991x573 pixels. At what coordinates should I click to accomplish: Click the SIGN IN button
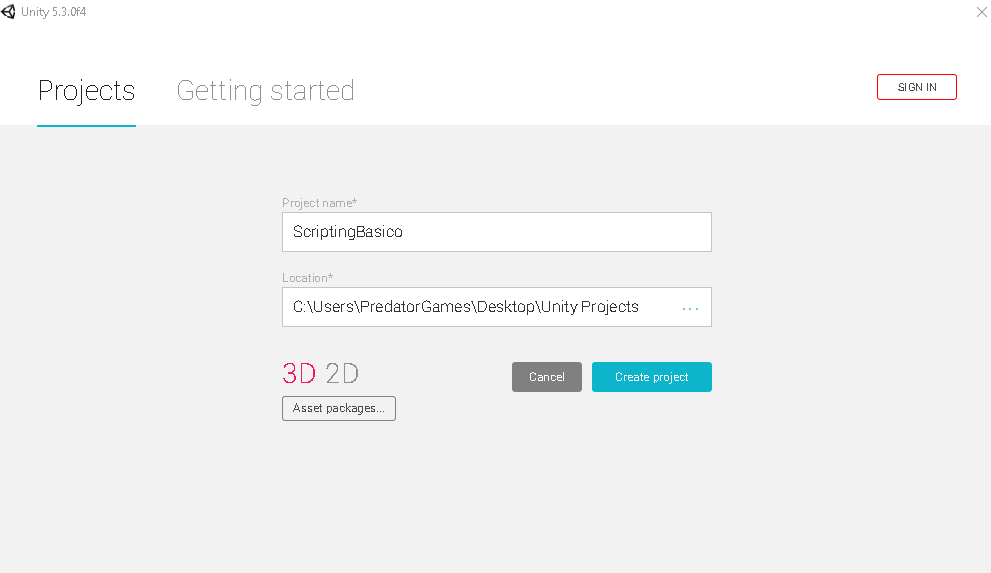916,87
